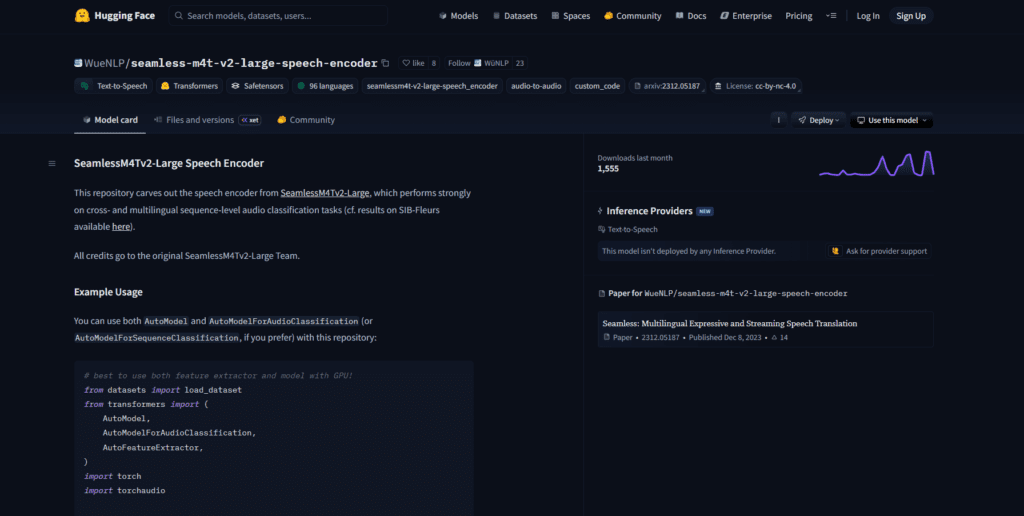Go to Community in top navigation
This screenshot has height=516, width=1024.
[632, 16]
